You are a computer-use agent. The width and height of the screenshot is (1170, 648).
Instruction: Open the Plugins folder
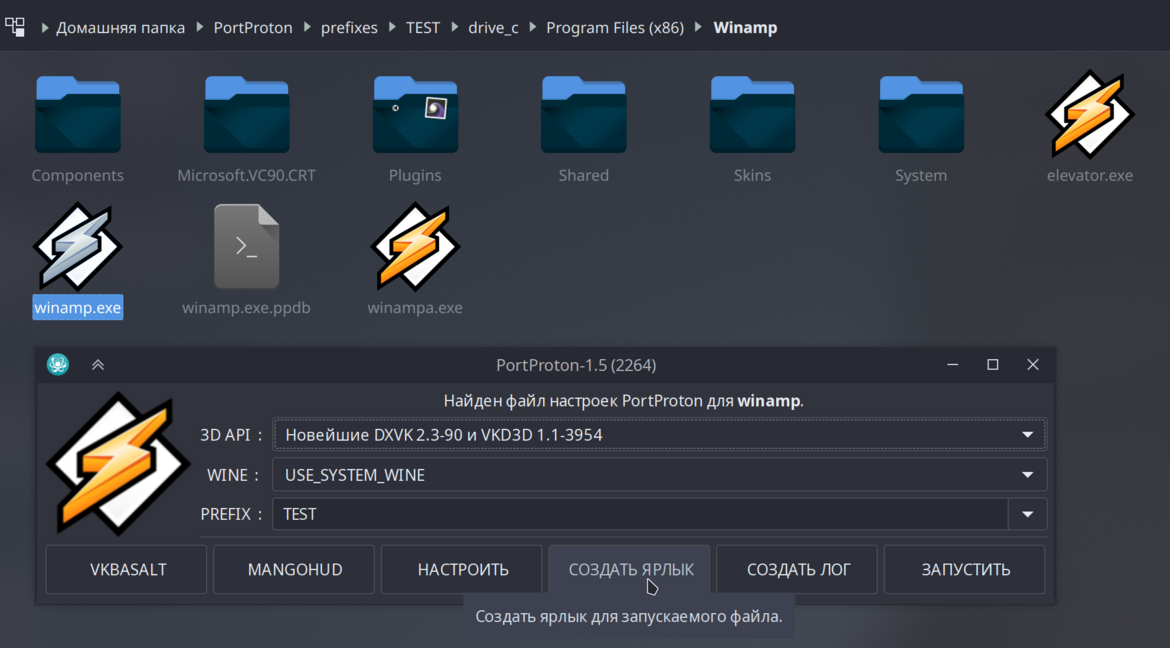pyautogui.click(x=415, y=114)
